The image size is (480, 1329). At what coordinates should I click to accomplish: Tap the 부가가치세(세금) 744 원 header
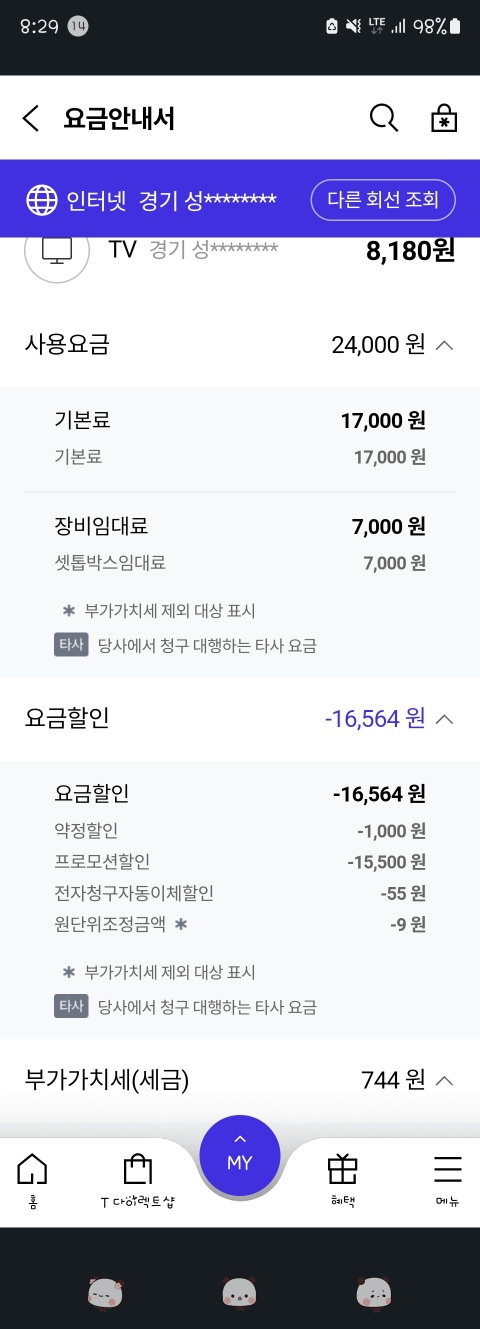[x=240, y=1080]
